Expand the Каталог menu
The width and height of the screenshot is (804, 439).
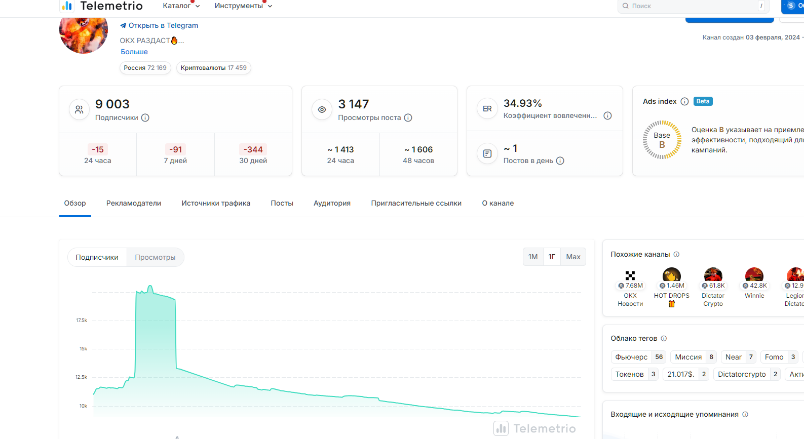181,6
